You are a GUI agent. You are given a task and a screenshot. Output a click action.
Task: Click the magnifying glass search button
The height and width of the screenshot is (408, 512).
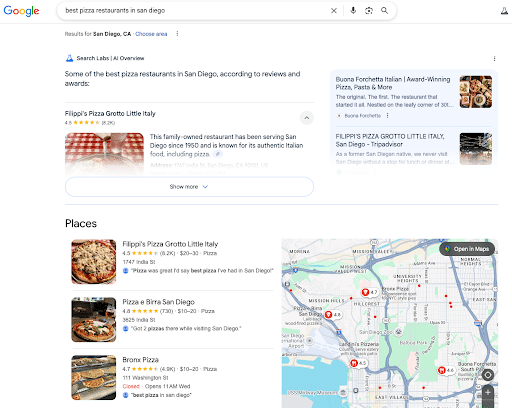384,11
